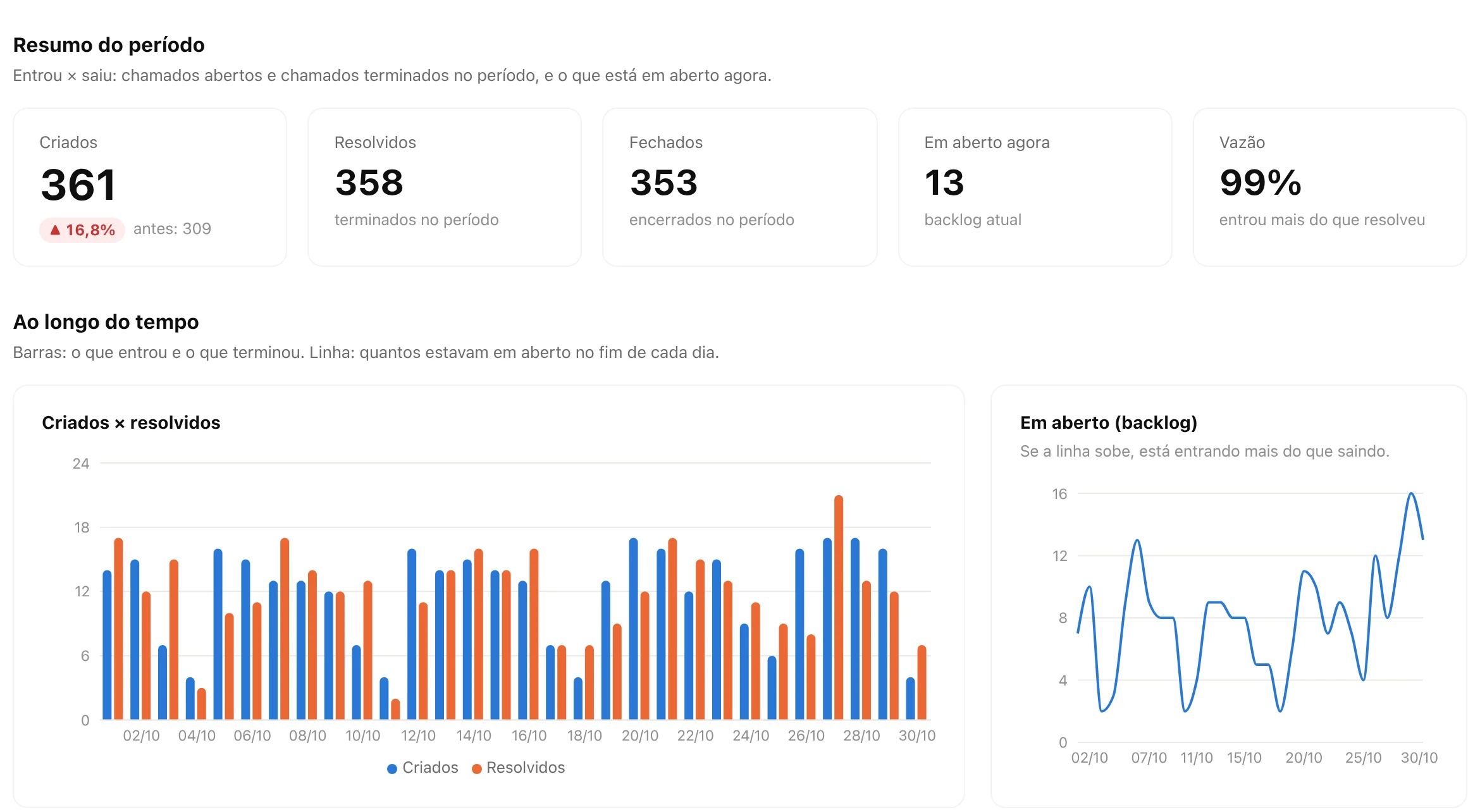Click the 07/10 label on backlog chart
This screenshot has height=812, width=1480.
[1149, 758]
